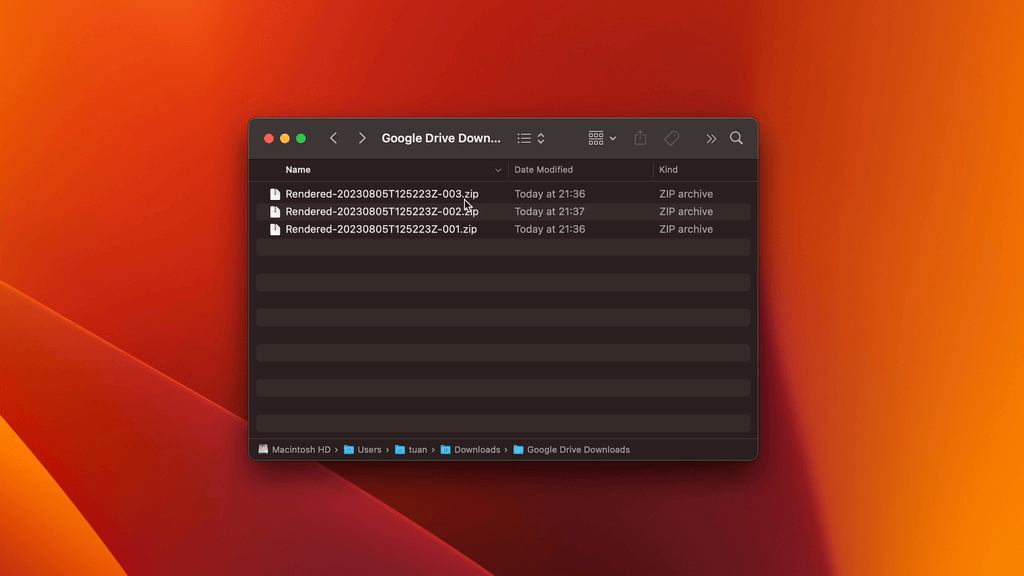
Task: Go to Users folder in path bar
Action: (x=369, y=450)
